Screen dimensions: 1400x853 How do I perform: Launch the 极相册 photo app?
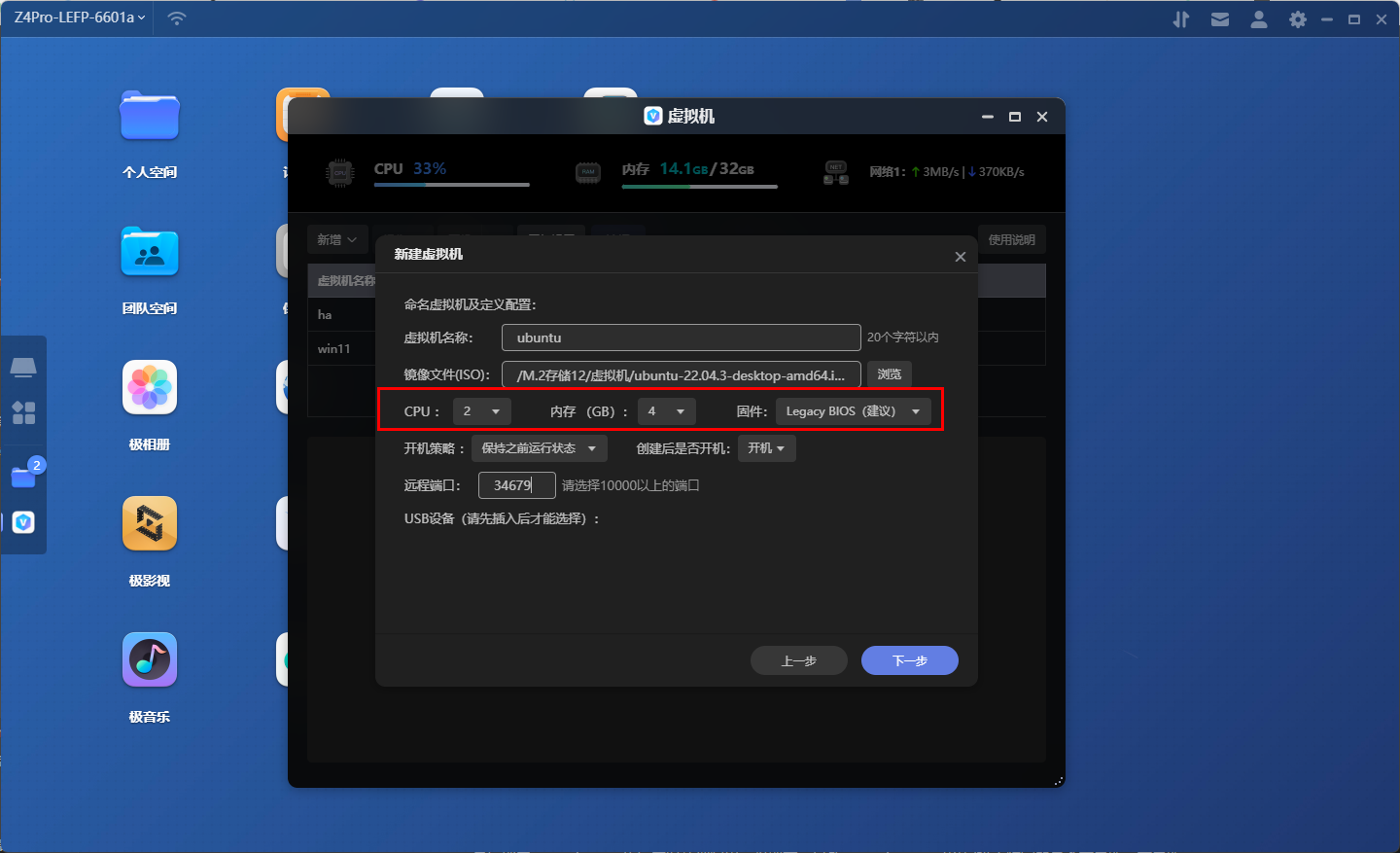pyautogui.click(x=150, y=388)
